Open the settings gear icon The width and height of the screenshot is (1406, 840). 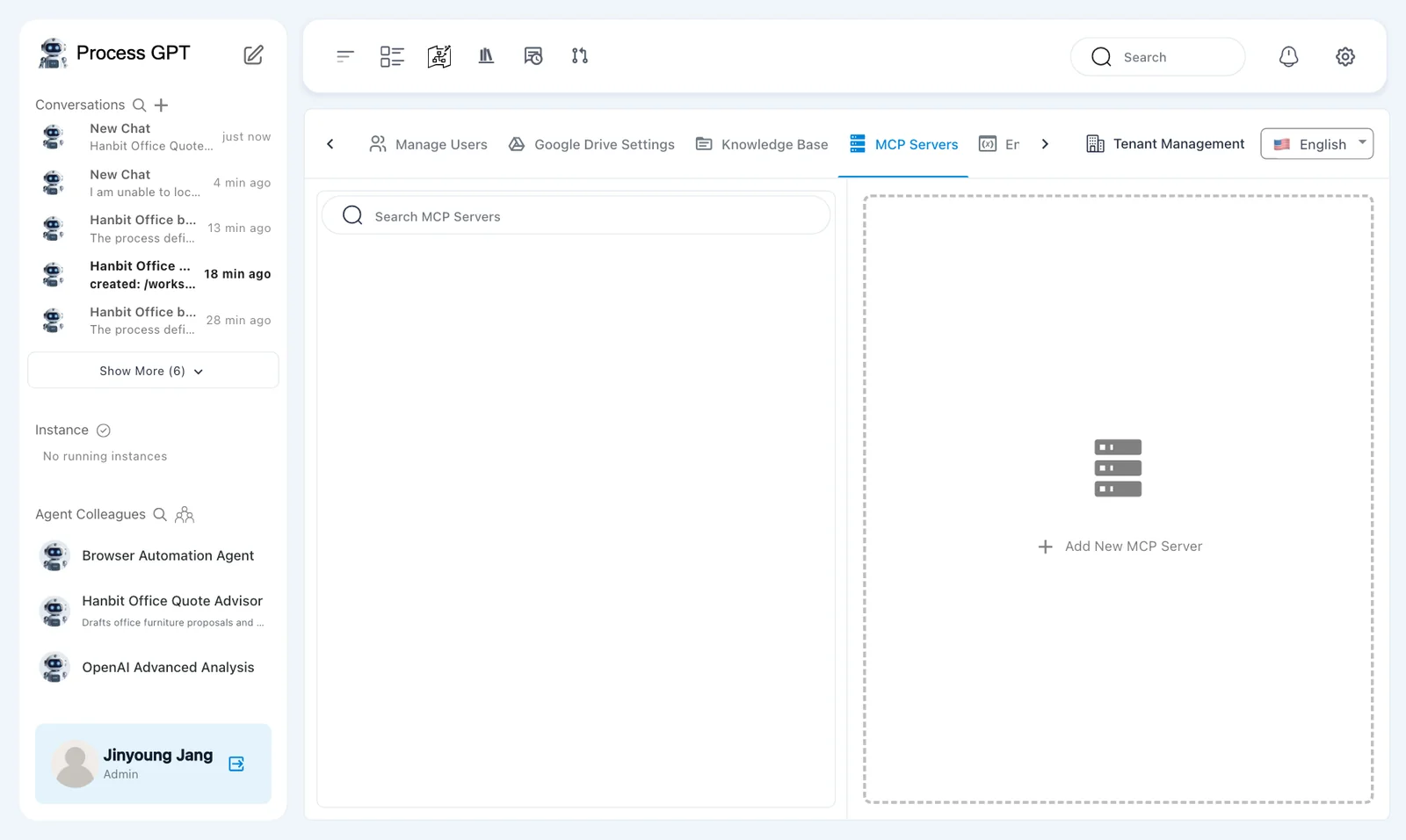pos(1345,57)
